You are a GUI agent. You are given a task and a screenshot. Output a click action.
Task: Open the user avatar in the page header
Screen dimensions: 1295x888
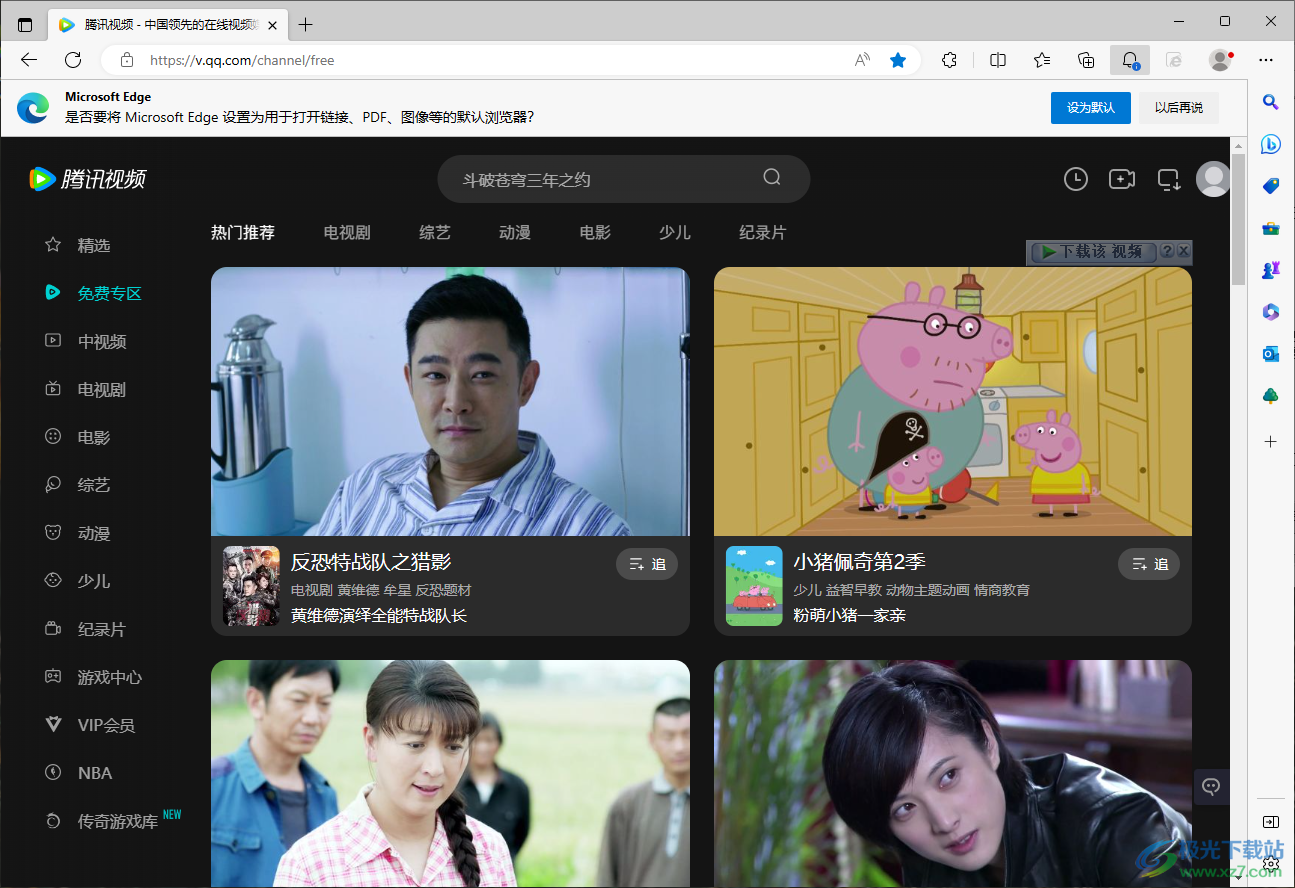1214,179
